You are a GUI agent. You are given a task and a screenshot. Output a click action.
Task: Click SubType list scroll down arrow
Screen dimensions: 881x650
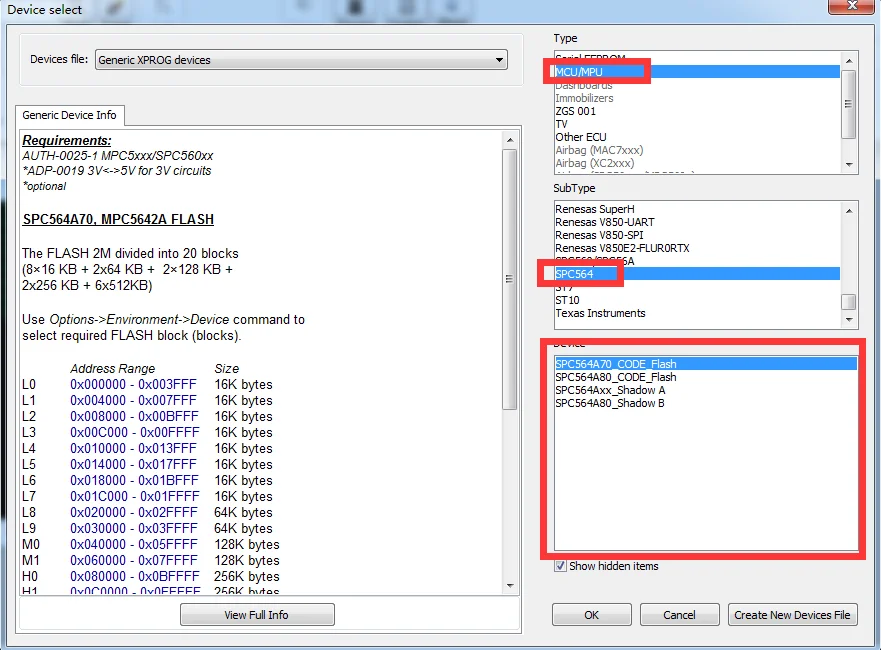pyautogui.click(x=849, y=319)
